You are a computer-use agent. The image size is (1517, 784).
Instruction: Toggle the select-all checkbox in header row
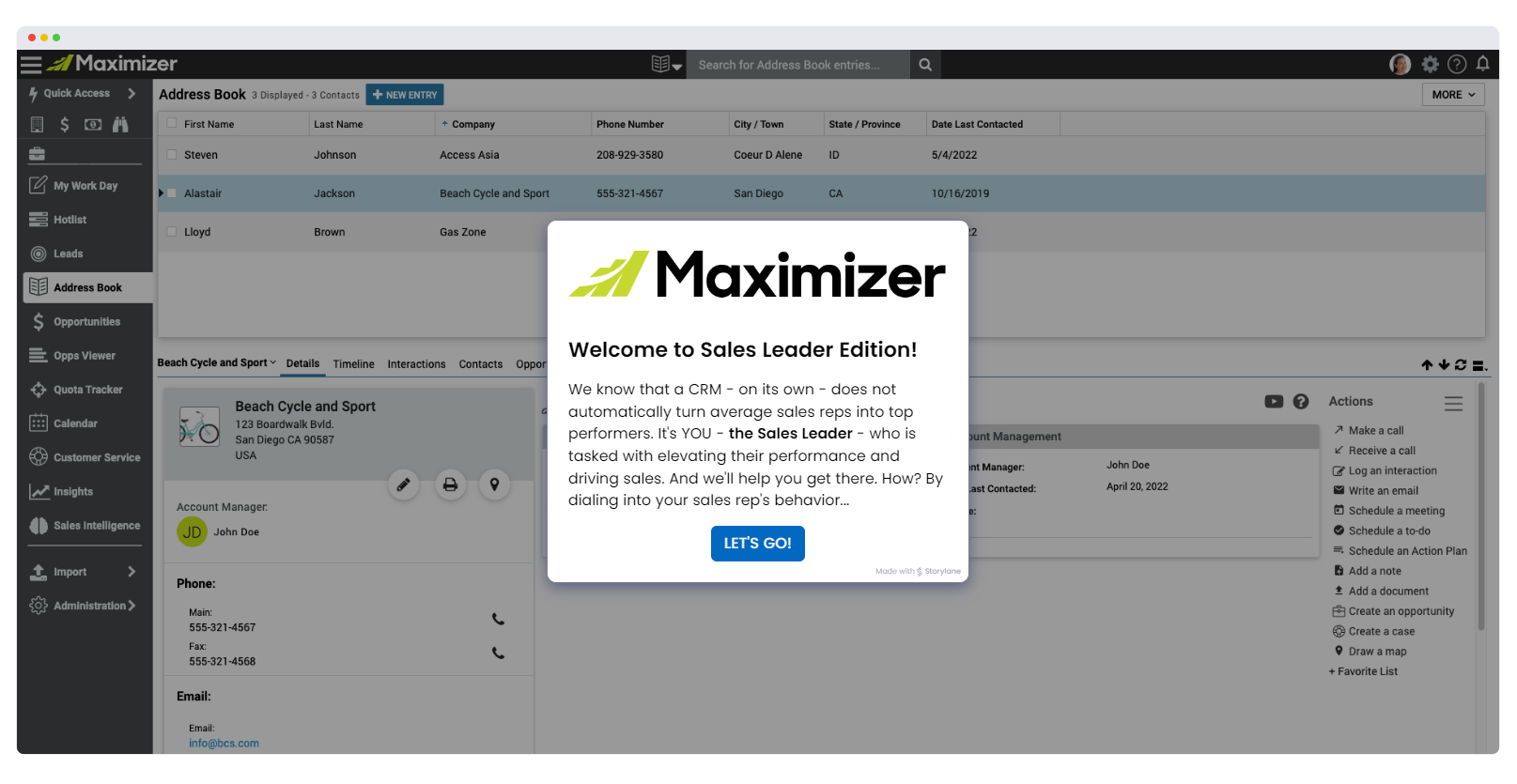pos(172,123)
